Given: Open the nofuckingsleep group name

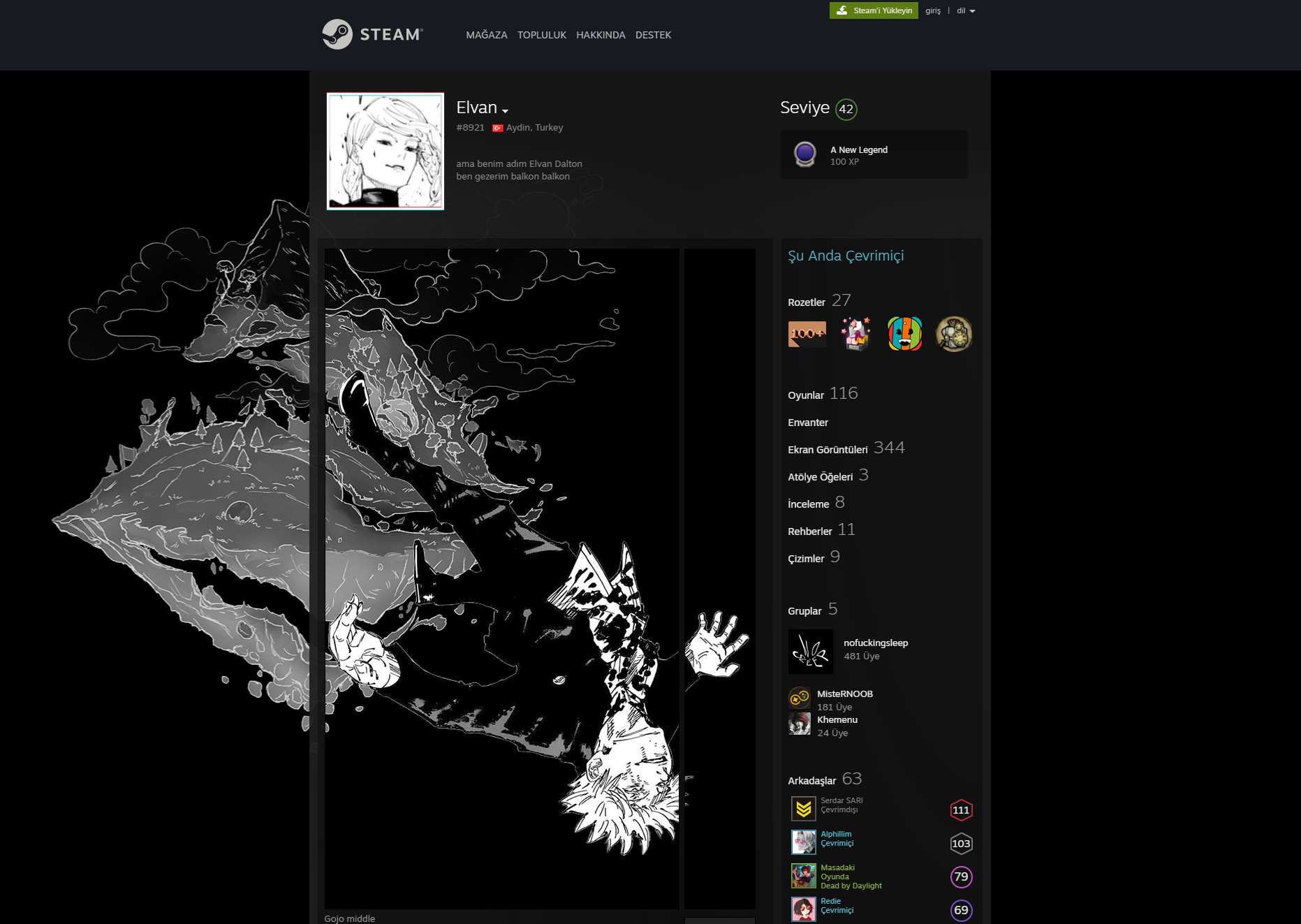Looking at the screenshot, I should click(x=876, y=643).
